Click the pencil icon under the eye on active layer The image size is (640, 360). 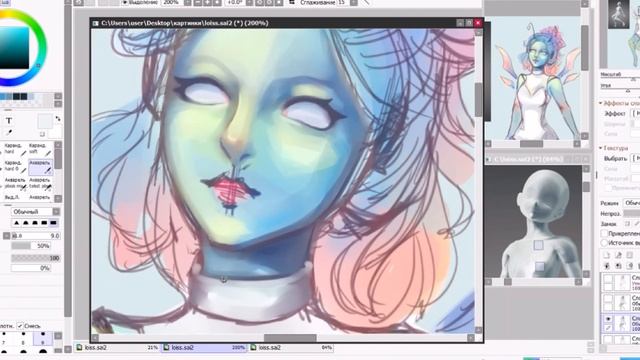608,328
